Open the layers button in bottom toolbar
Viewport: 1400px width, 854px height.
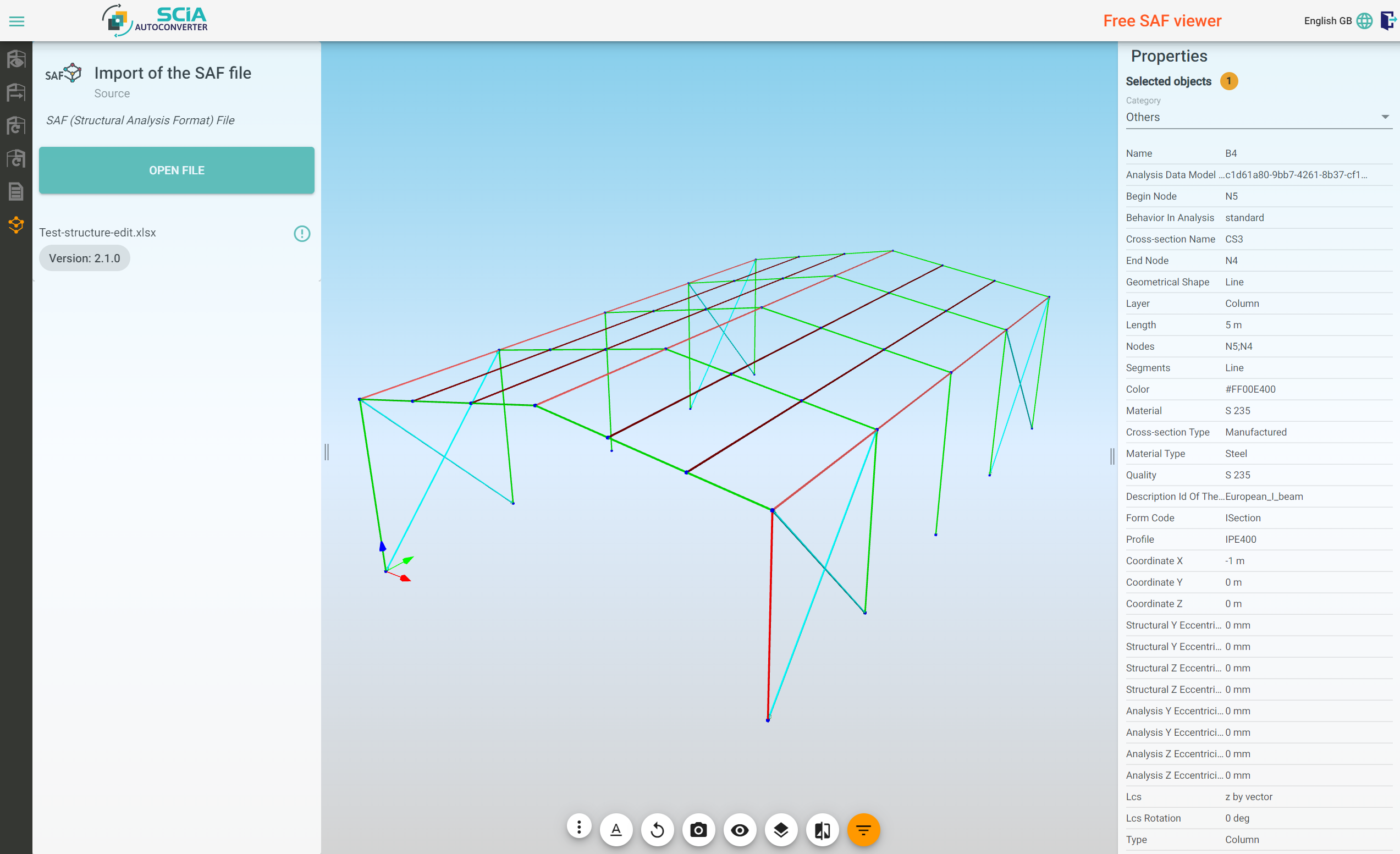point(781,830)
